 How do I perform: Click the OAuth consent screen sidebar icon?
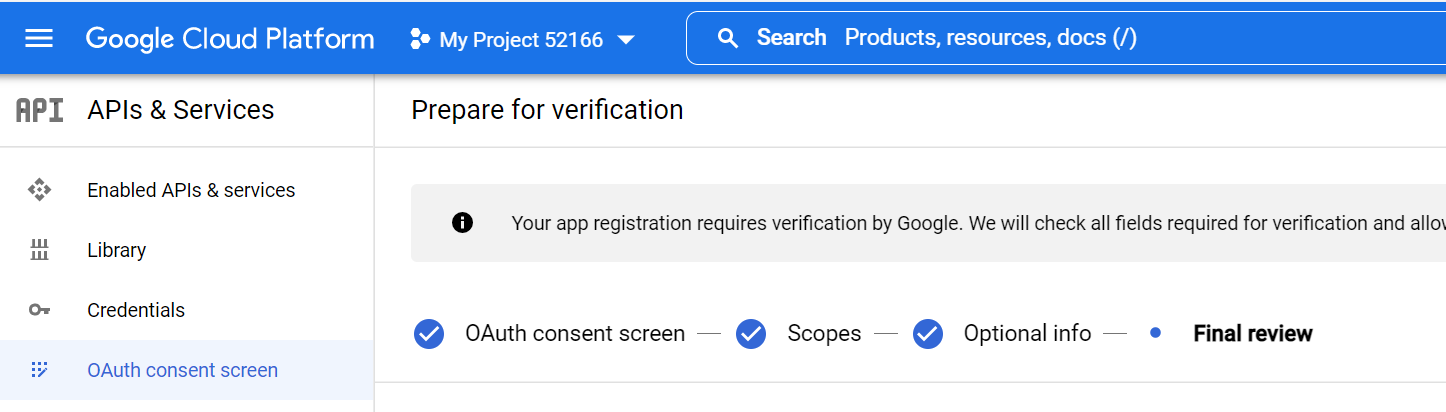click(39, 370)
